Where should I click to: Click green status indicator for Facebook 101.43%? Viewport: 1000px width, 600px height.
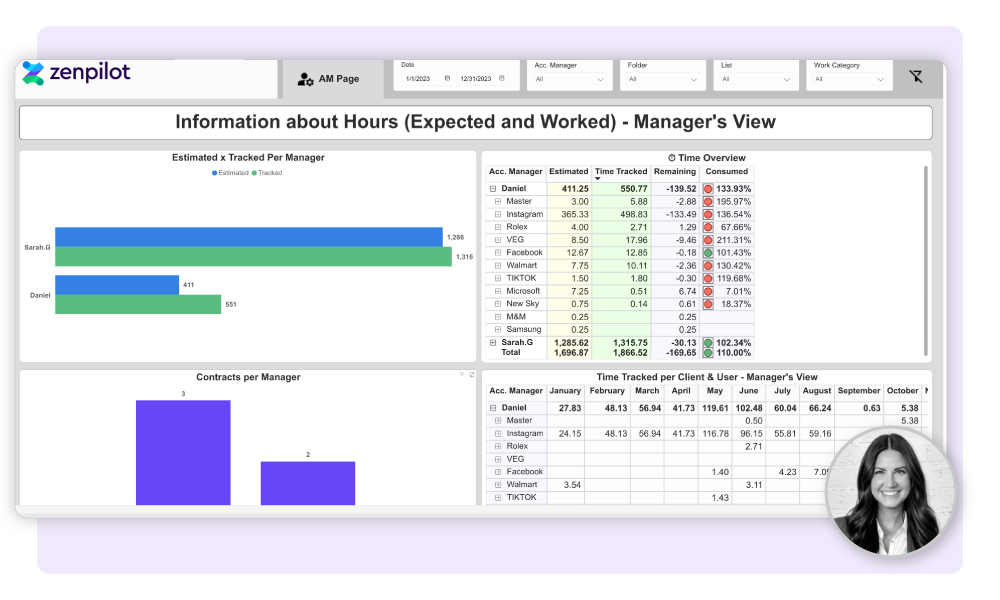708,252
